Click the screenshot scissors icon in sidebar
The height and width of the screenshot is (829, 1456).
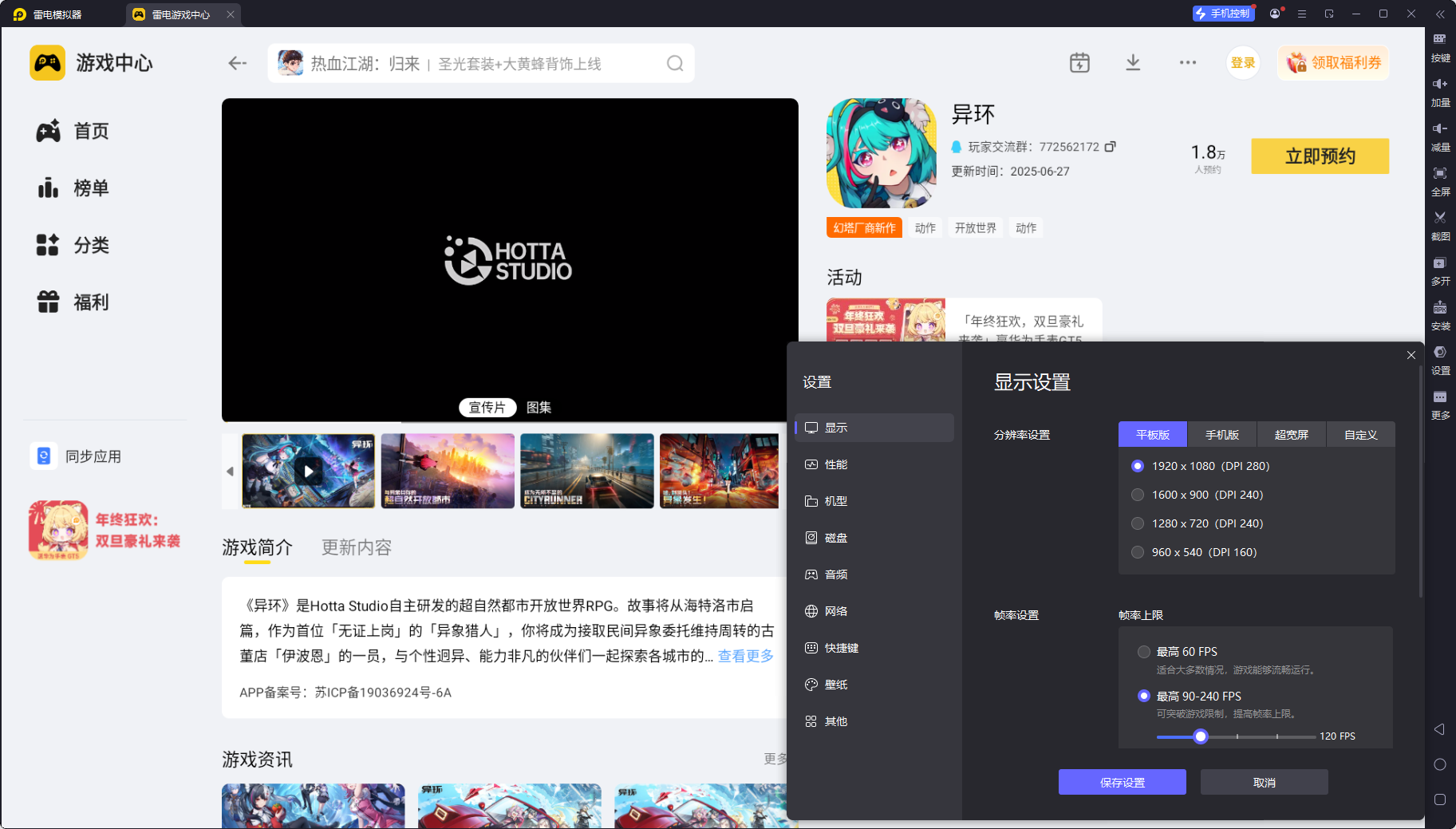pyautogui.click(x=1440, y=218)
